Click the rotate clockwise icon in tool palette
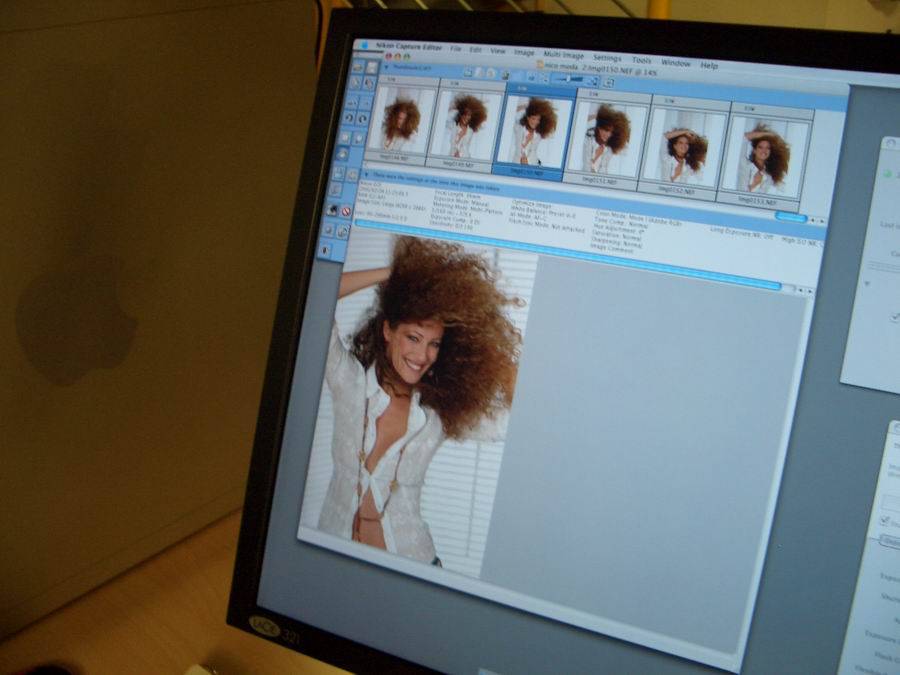This screenshot has height=675, width=900. [x=362, y=119]
